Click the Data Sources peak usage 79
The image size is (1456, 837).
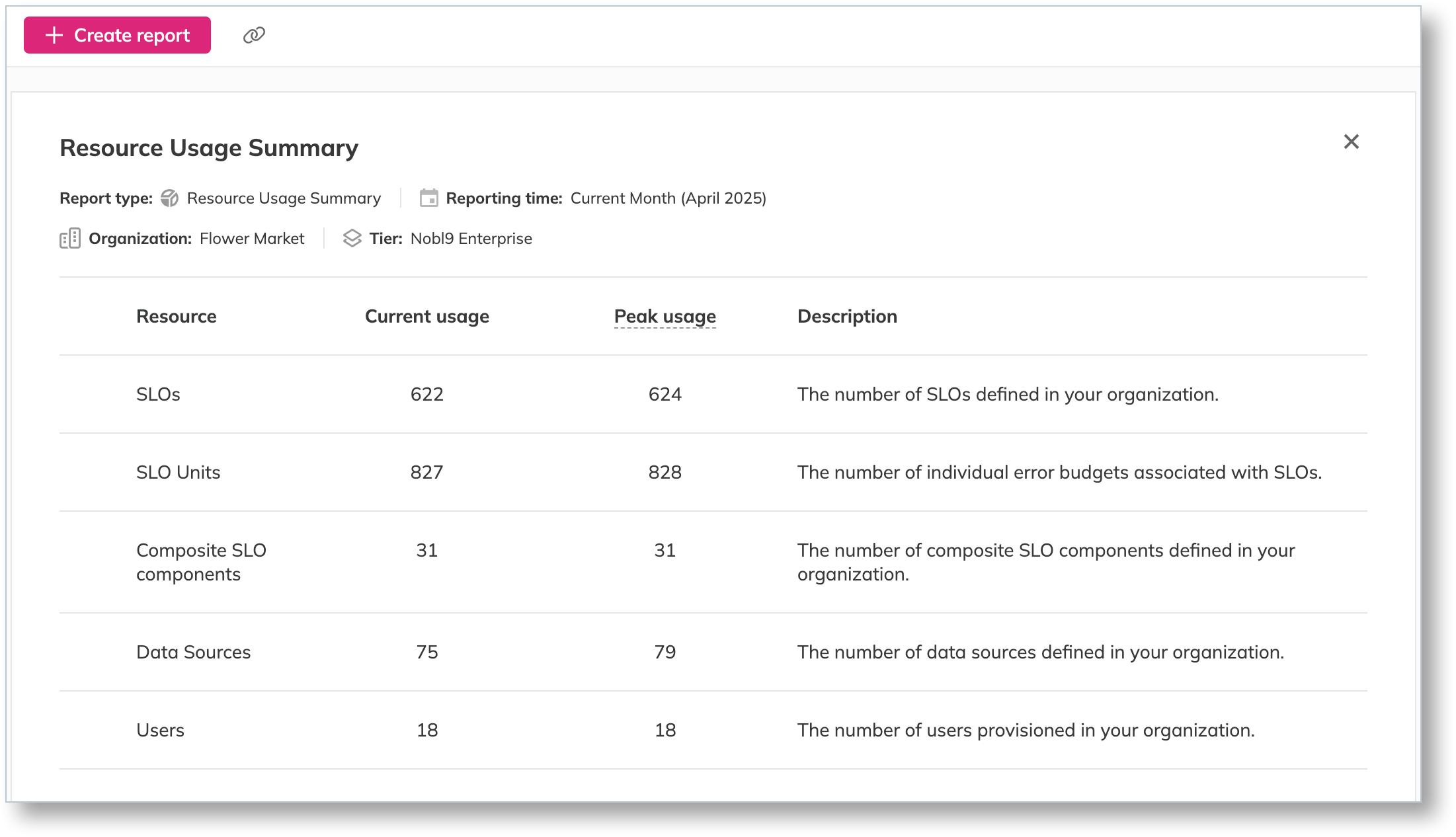(665, 653)
